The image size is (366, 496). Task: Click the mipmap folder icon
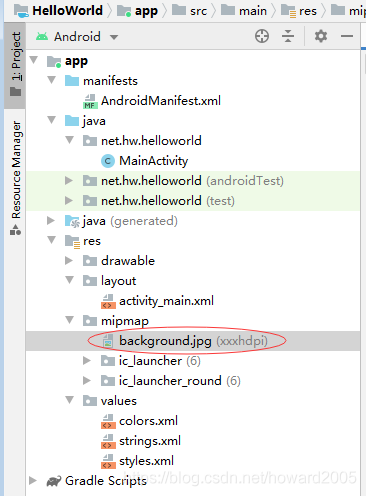(x=90, y=321)
